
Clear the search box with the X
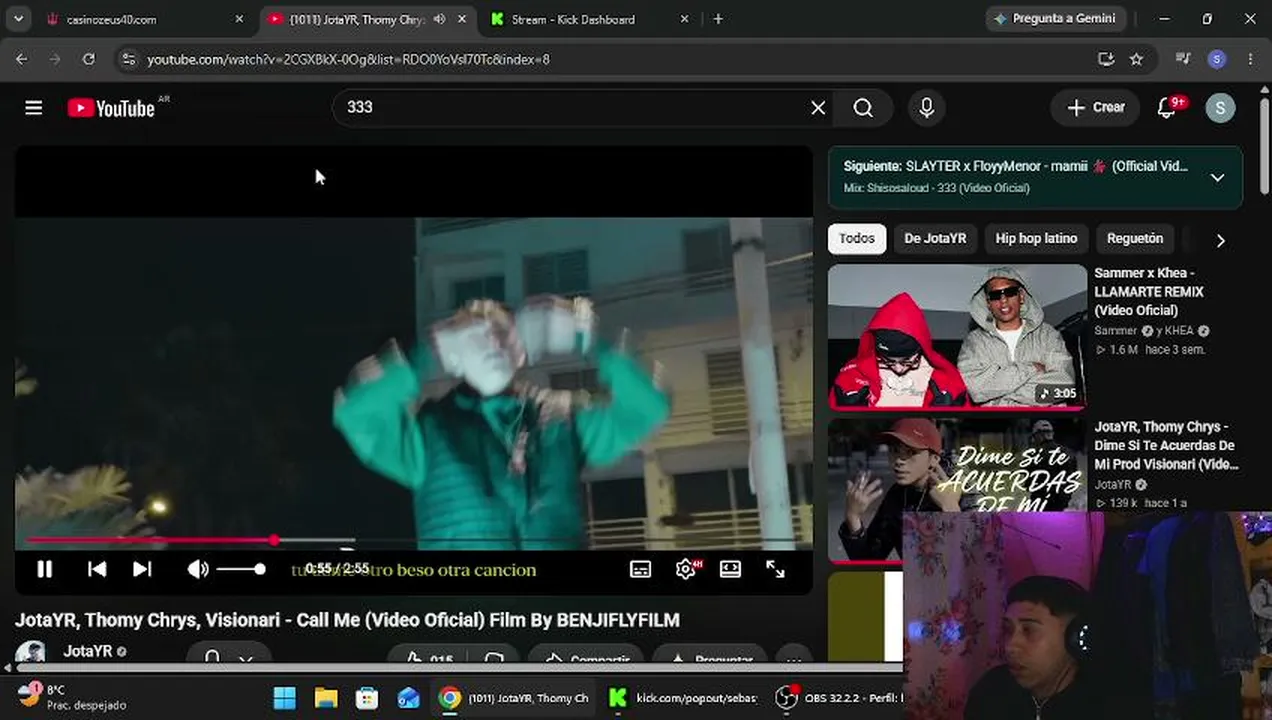[818, 108]
